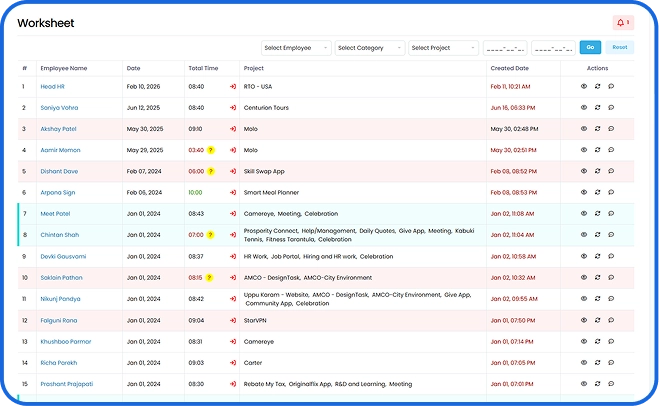Open comment icon in Saklain Pathan row

point(611,277)
